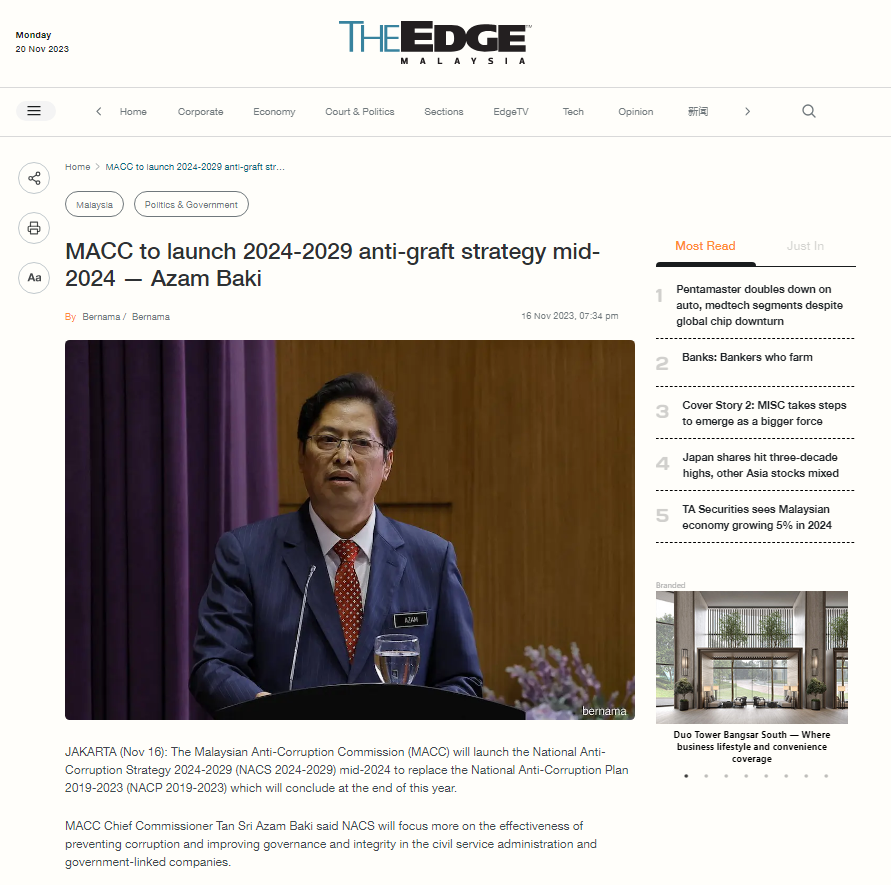Click the Malaysia tag button
This screenshot has width=891, height=885.
(94, 205)
